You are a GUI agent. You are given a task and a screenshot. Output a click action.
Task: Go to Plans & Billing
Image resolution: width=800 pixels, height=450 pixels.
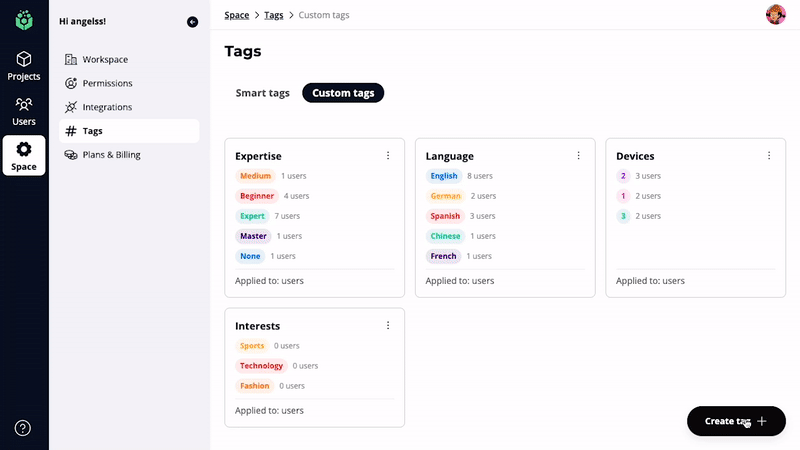110,155
